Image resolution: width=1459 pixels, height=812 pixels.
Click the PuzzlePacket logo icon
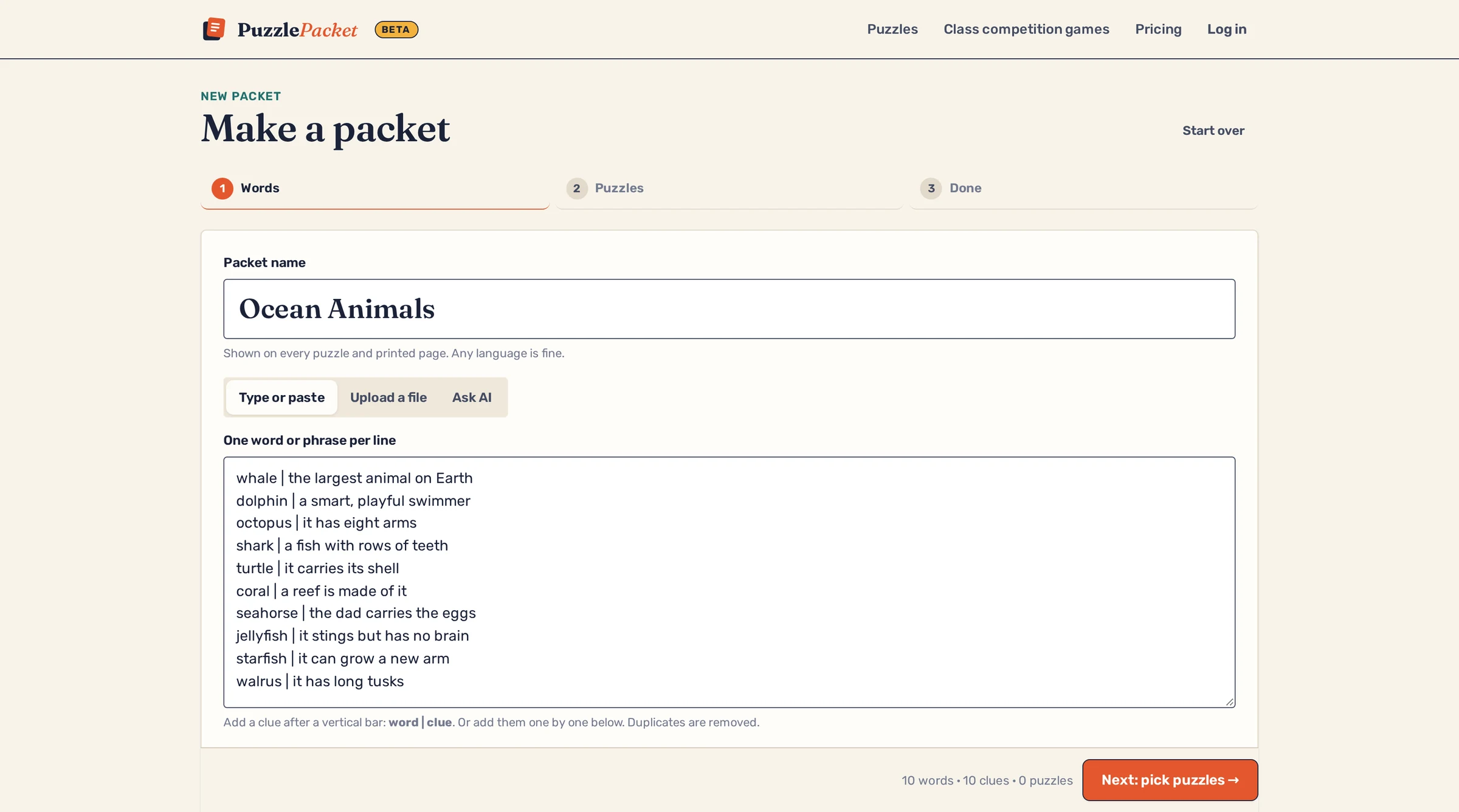pos(213,29)
